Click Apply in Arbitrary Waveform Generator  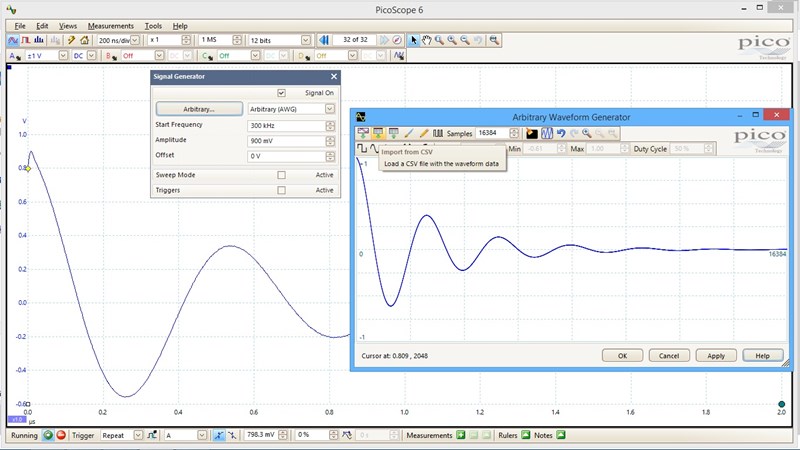coord(716,356)
